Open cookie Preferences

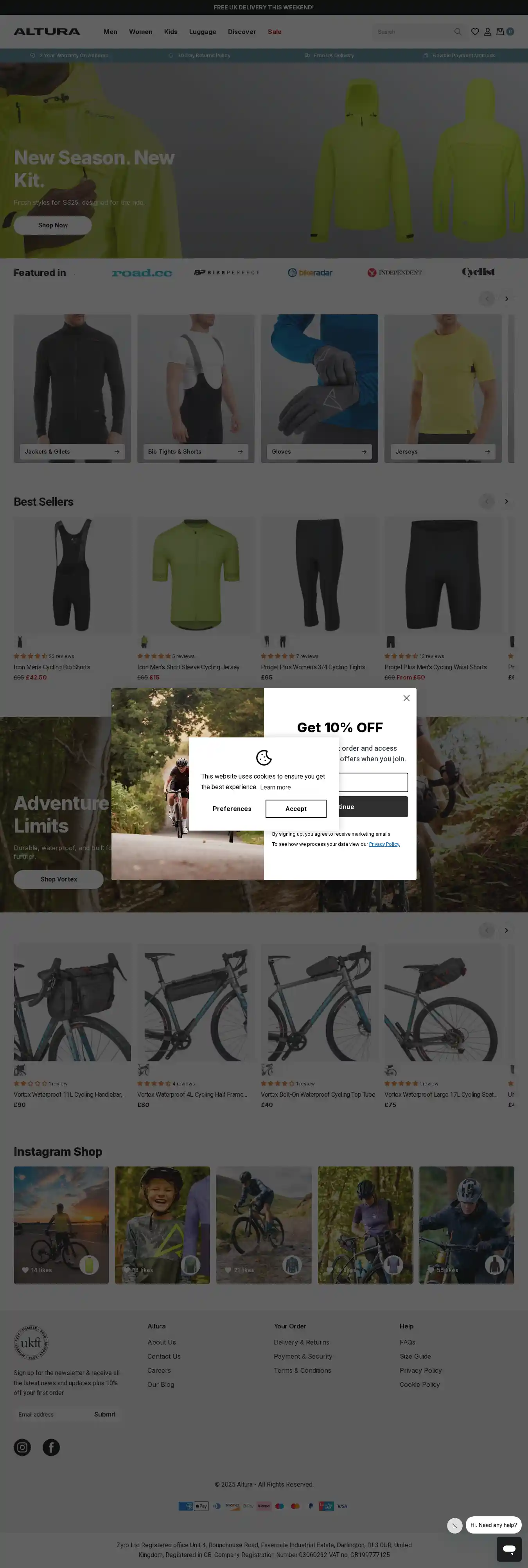tap(232, 808)
